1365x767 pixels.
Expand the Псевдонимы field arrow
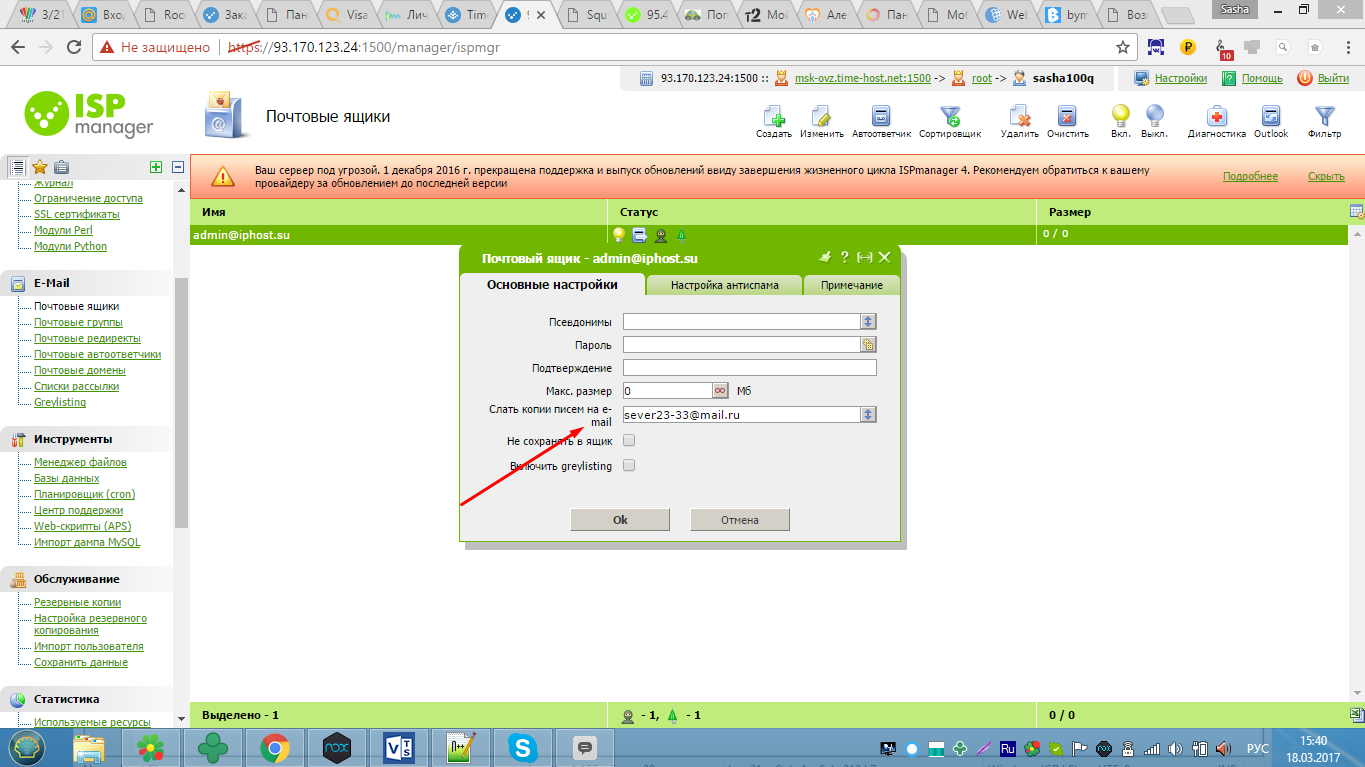point(869,321)
